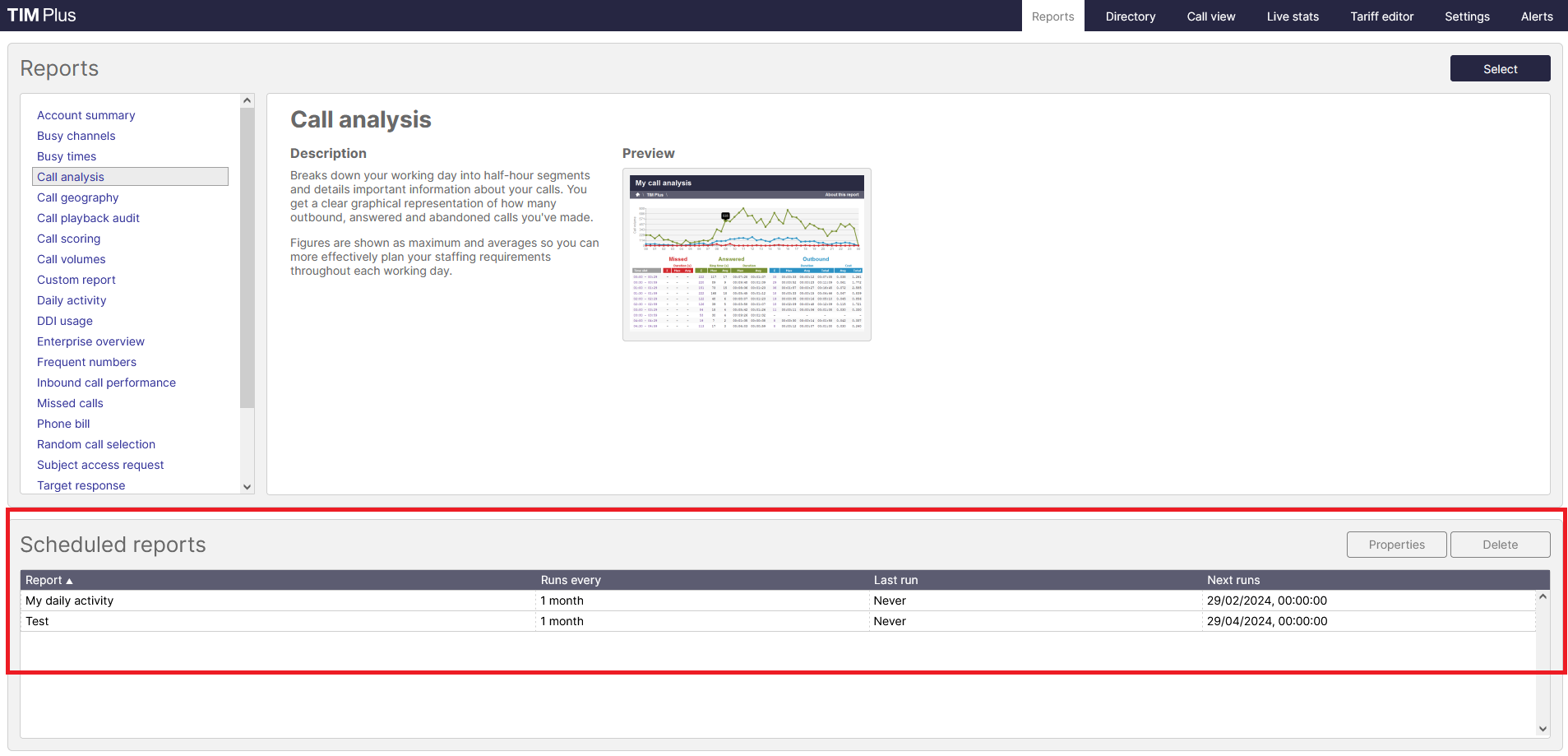Image resolution: width=1568 pixels, height=756 pixels.
Task: Open the Call analysis preview thumbnail
Action: 746,254
